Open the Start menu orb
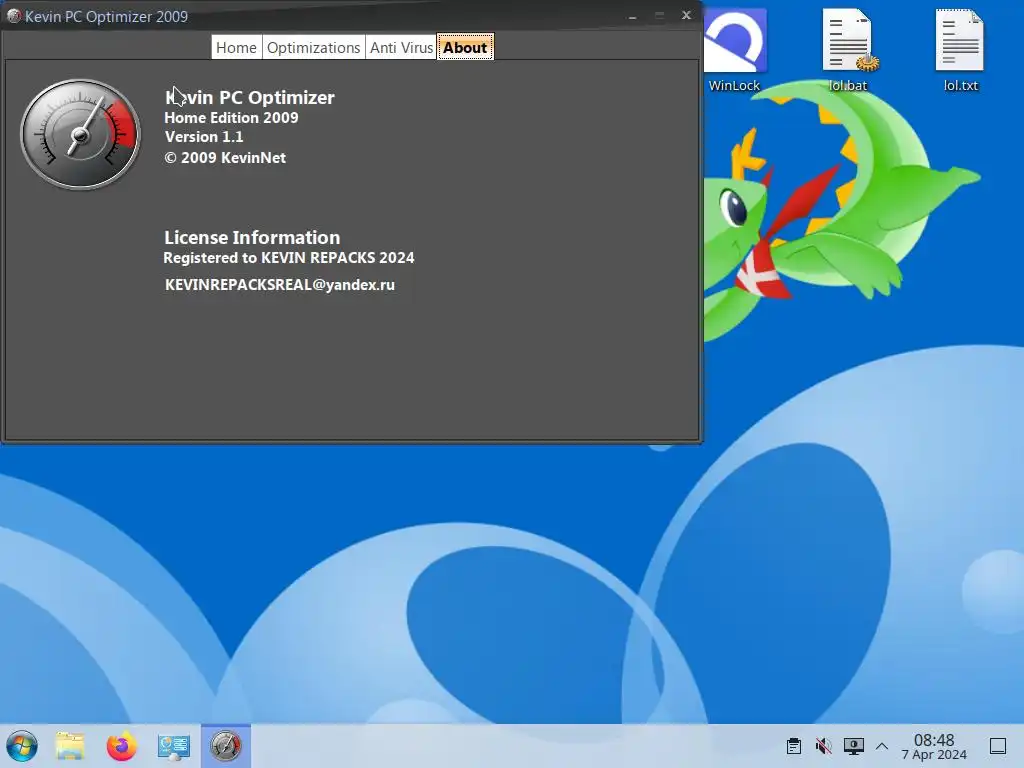Screen dimensions: 1024x768 click(x=22, y=746)
